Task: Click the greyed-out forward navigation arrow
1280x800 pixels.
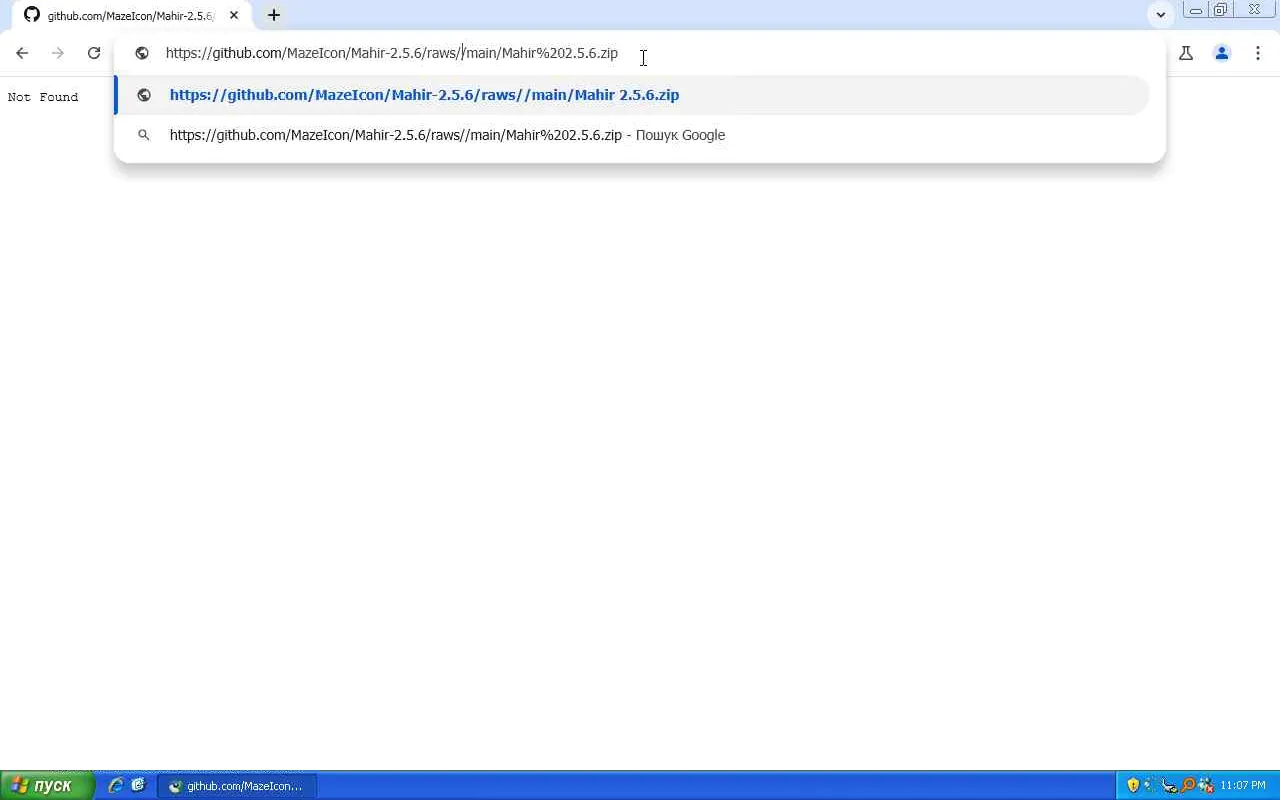Action: [x=58, y=53]
